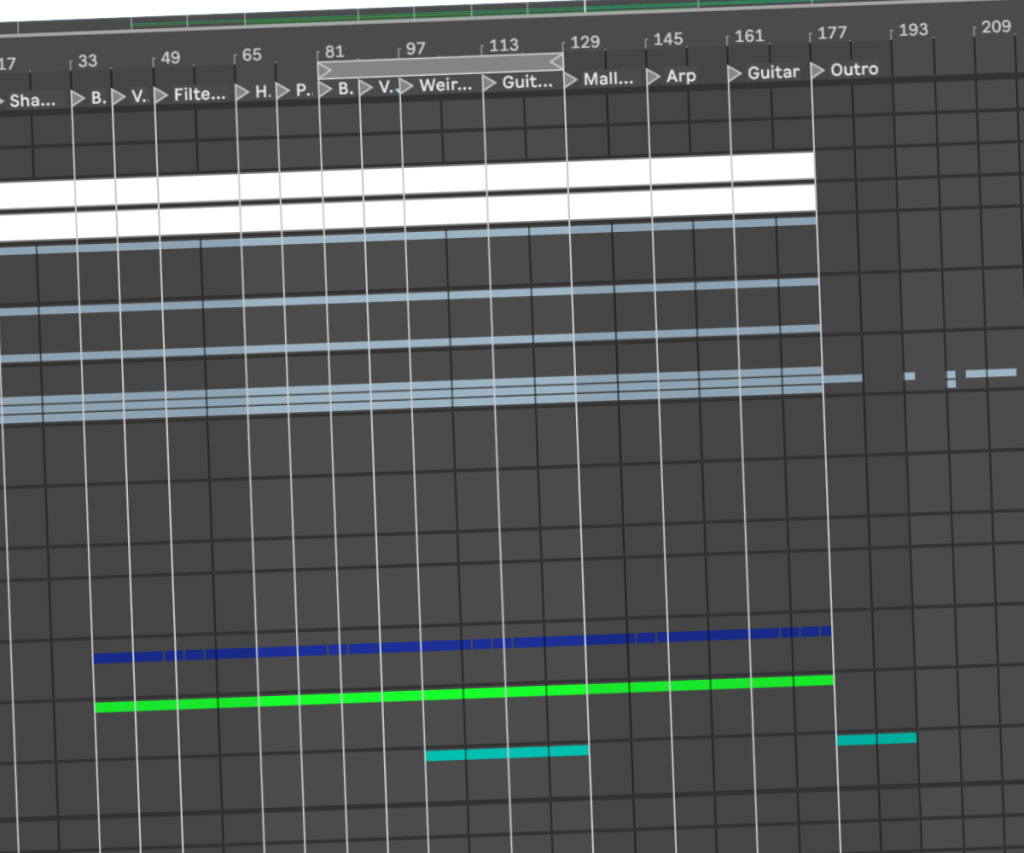Select the Mall... locator arrow

pyautogui.click(x=571, y=80)
